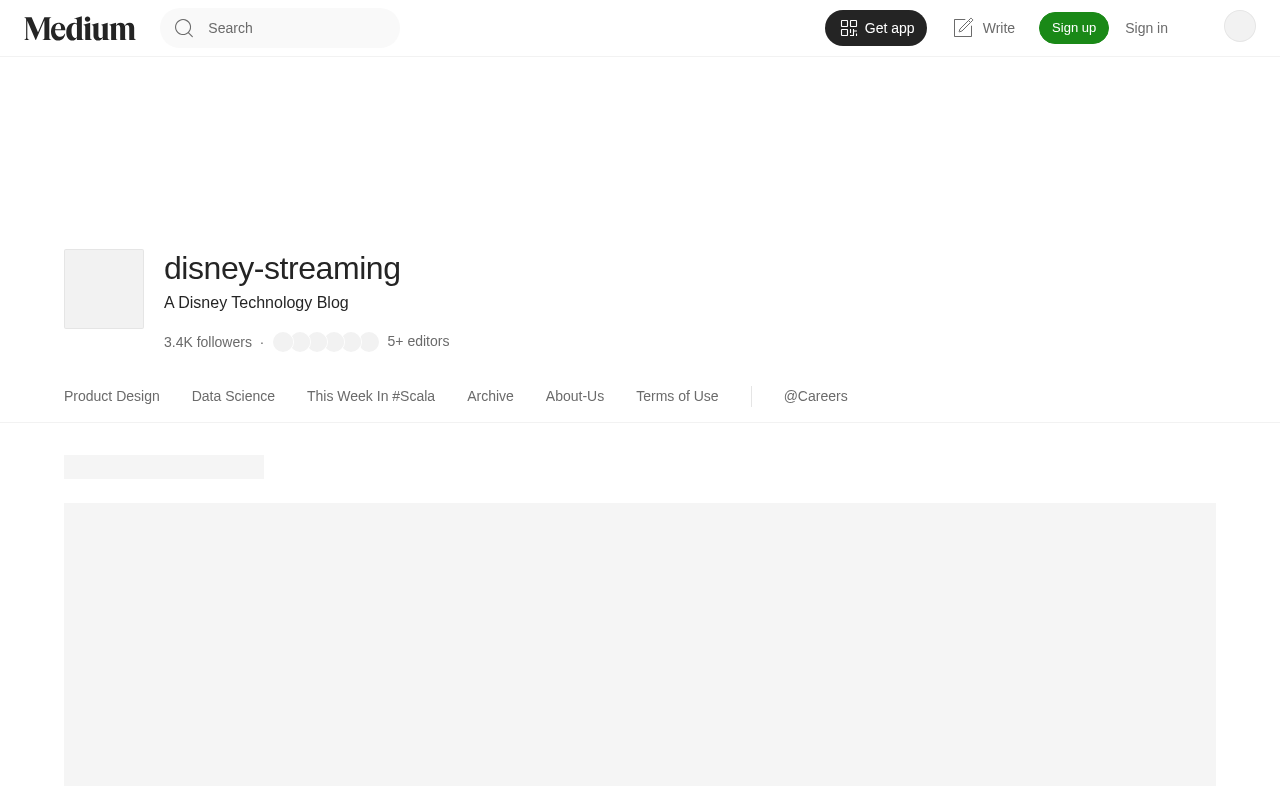Click the disney-streaming publication logo placeholder

[x=104, y=289]
